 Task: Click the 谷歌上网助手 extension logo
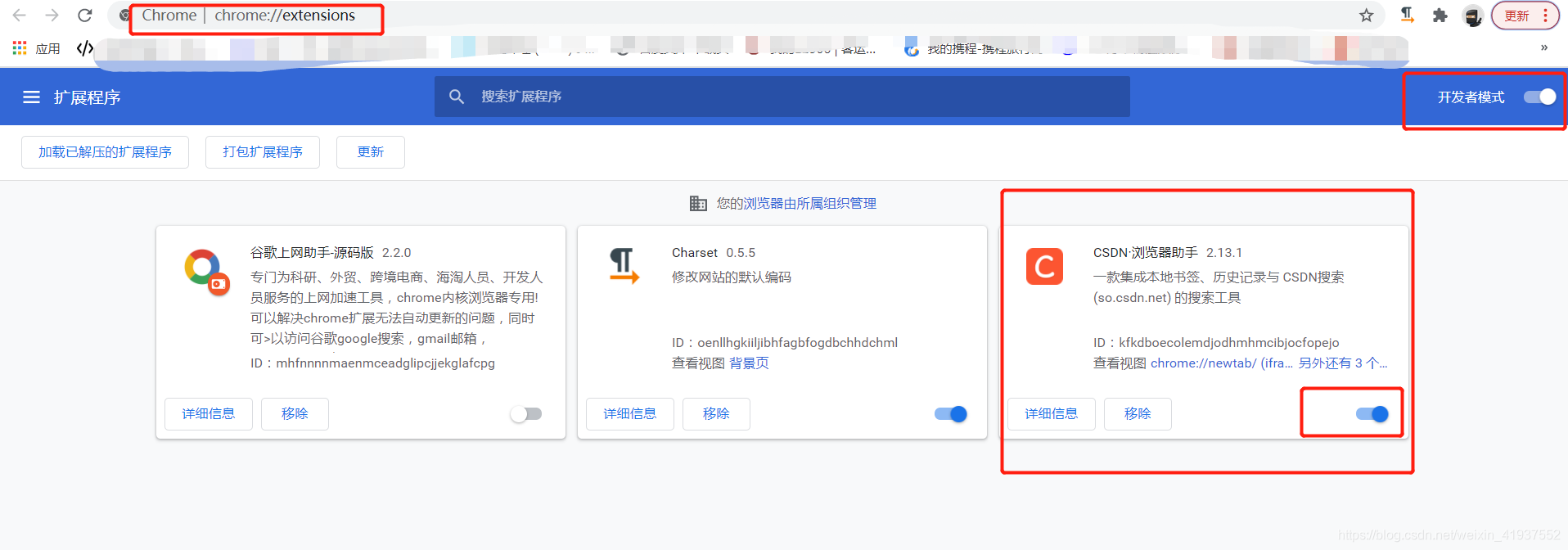[206, 272]
